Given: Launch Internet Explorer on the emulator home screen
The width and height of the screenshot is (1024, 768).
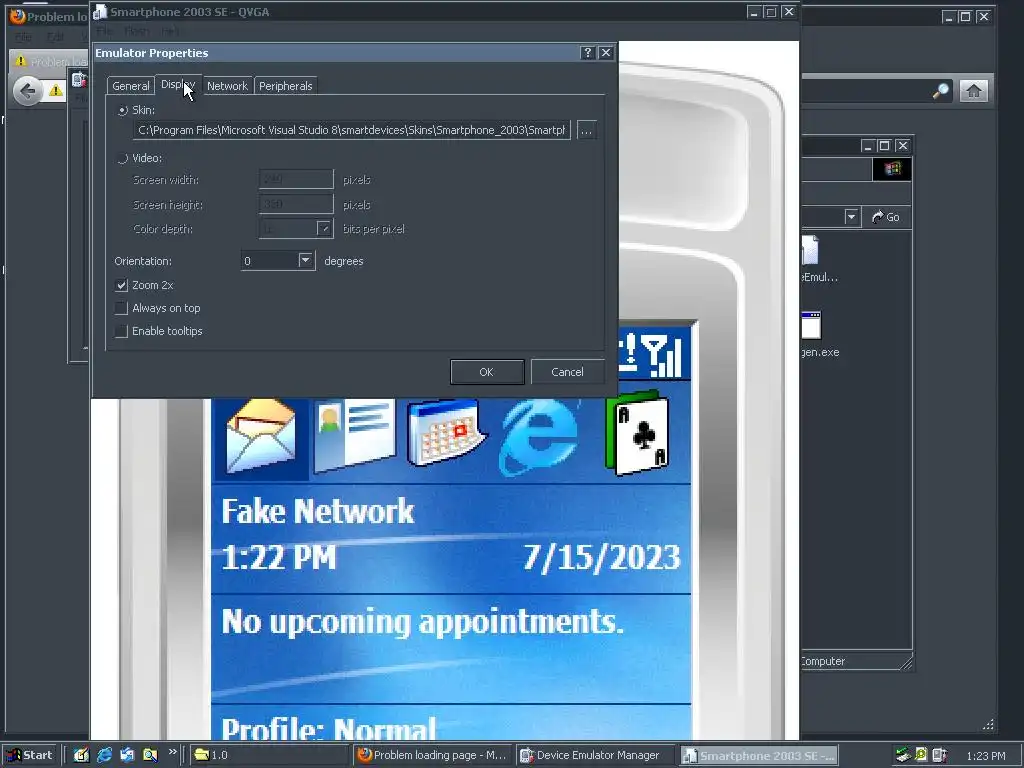Looking at the screenshot, I should click(539, 436).
